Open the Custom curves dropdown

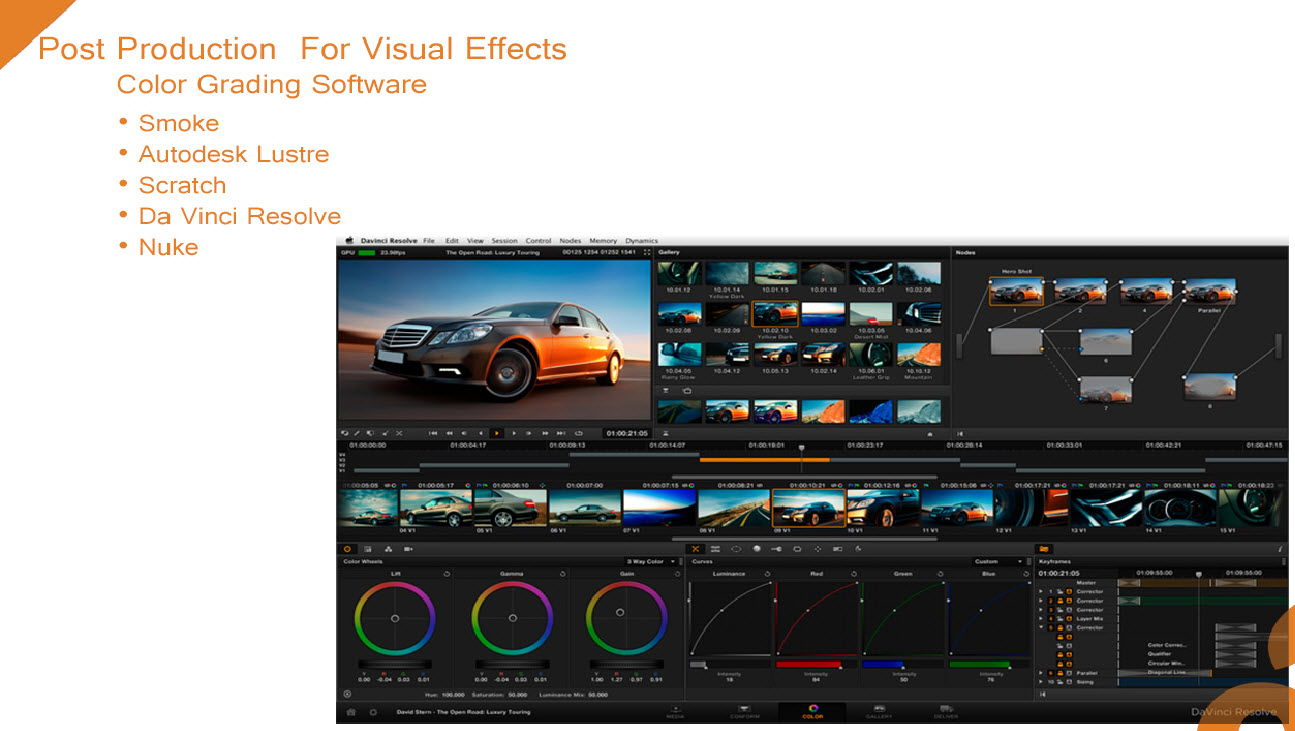(x=999, y=562)
